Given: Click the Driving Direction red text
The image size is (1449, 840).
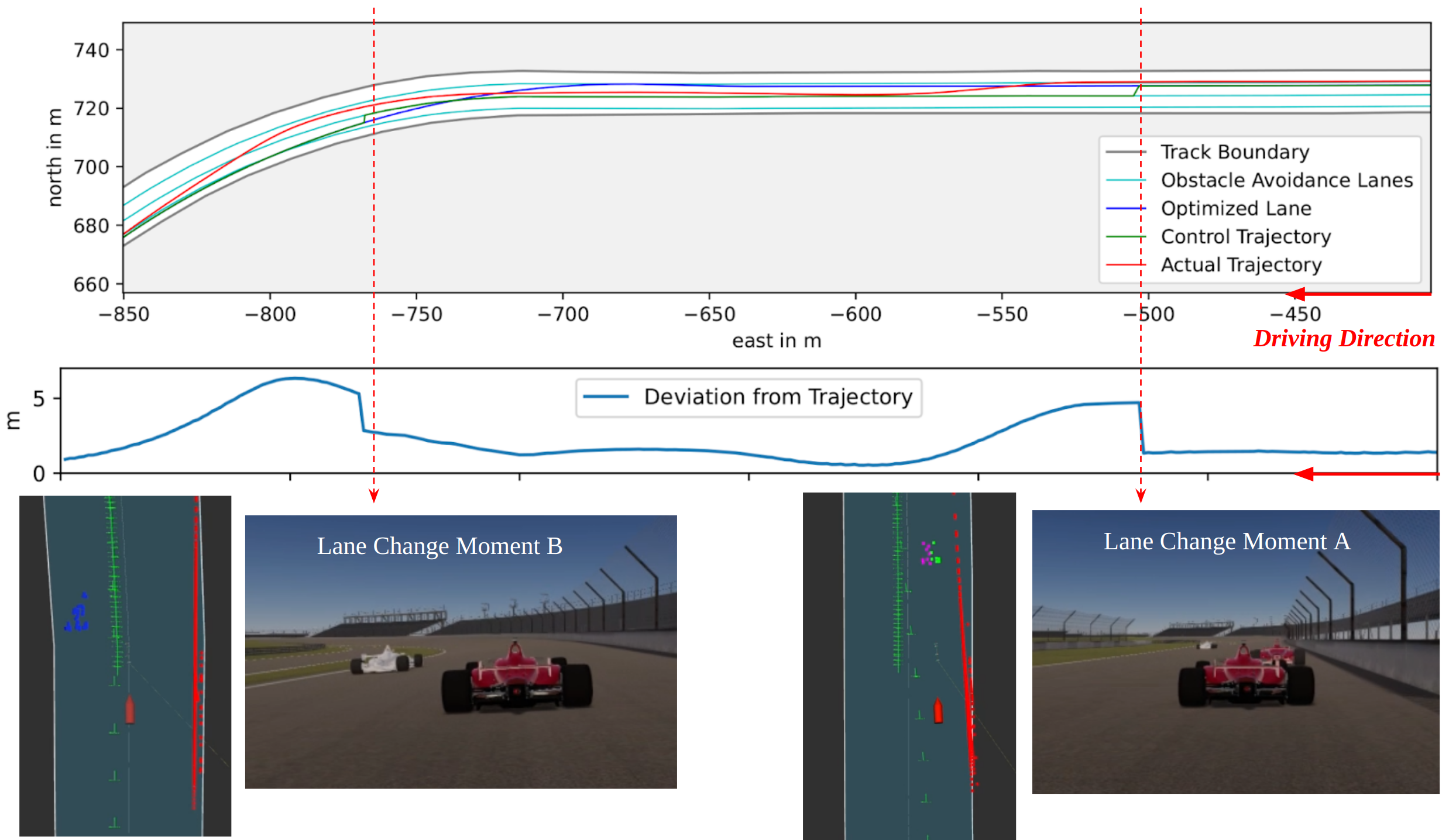Looking at the screenshot, I should pyautogui.click(x=1344, y=339).
